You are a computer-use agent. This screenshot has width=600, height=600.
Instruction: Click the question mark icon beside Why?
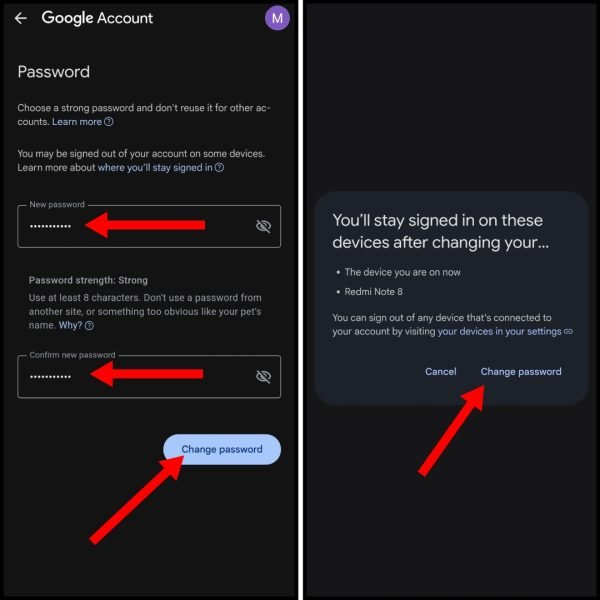tap(89, 326)
